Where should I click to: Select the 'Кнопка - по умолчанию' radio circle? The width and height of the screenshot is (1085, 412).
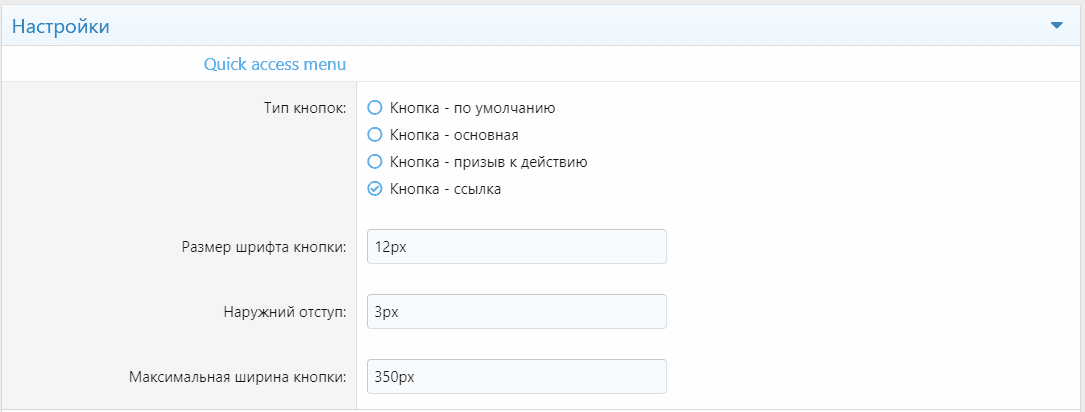tap(375, 107)
